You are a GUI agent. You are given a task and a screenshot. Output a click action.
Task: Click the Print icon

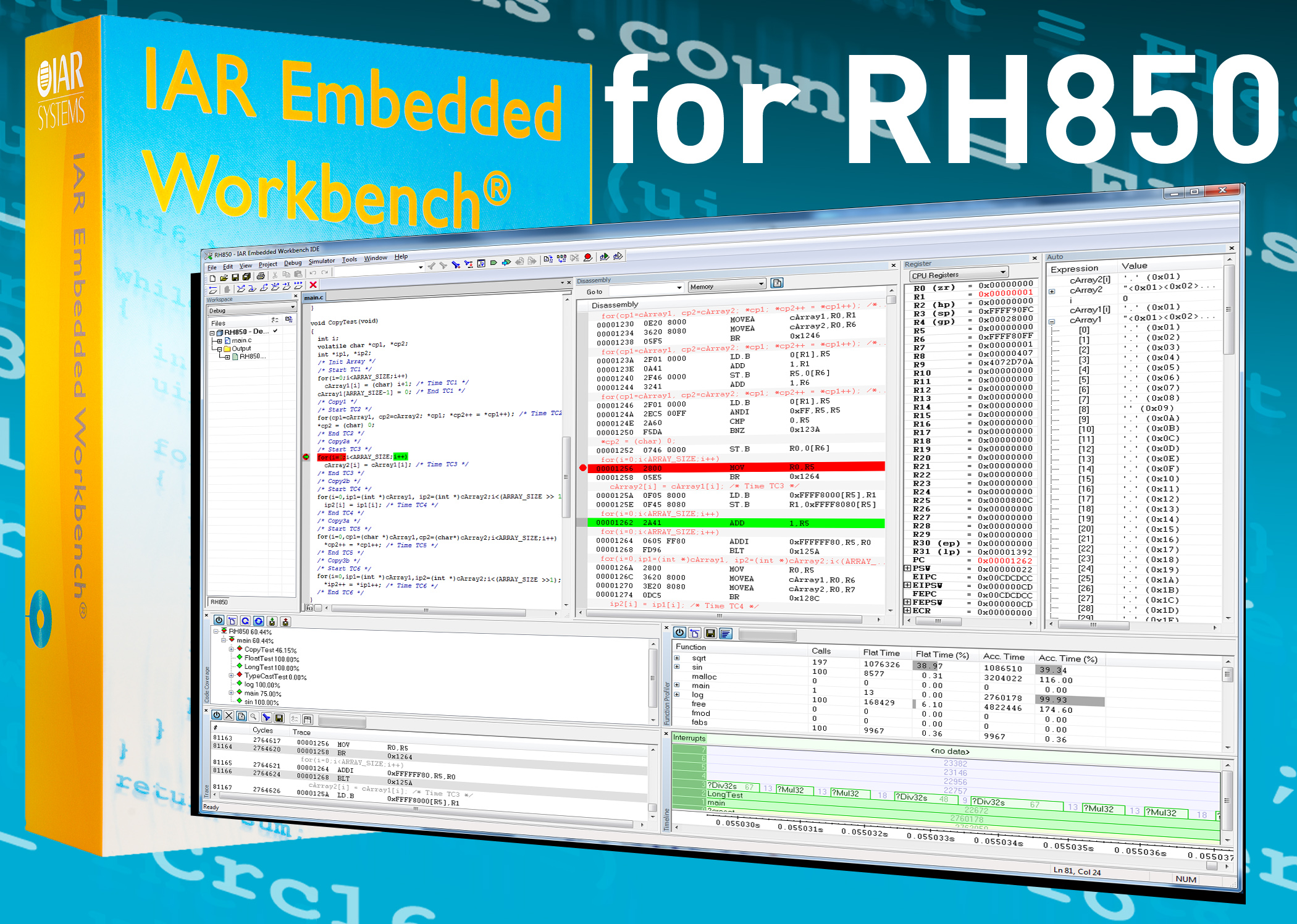tap(261, 276)
